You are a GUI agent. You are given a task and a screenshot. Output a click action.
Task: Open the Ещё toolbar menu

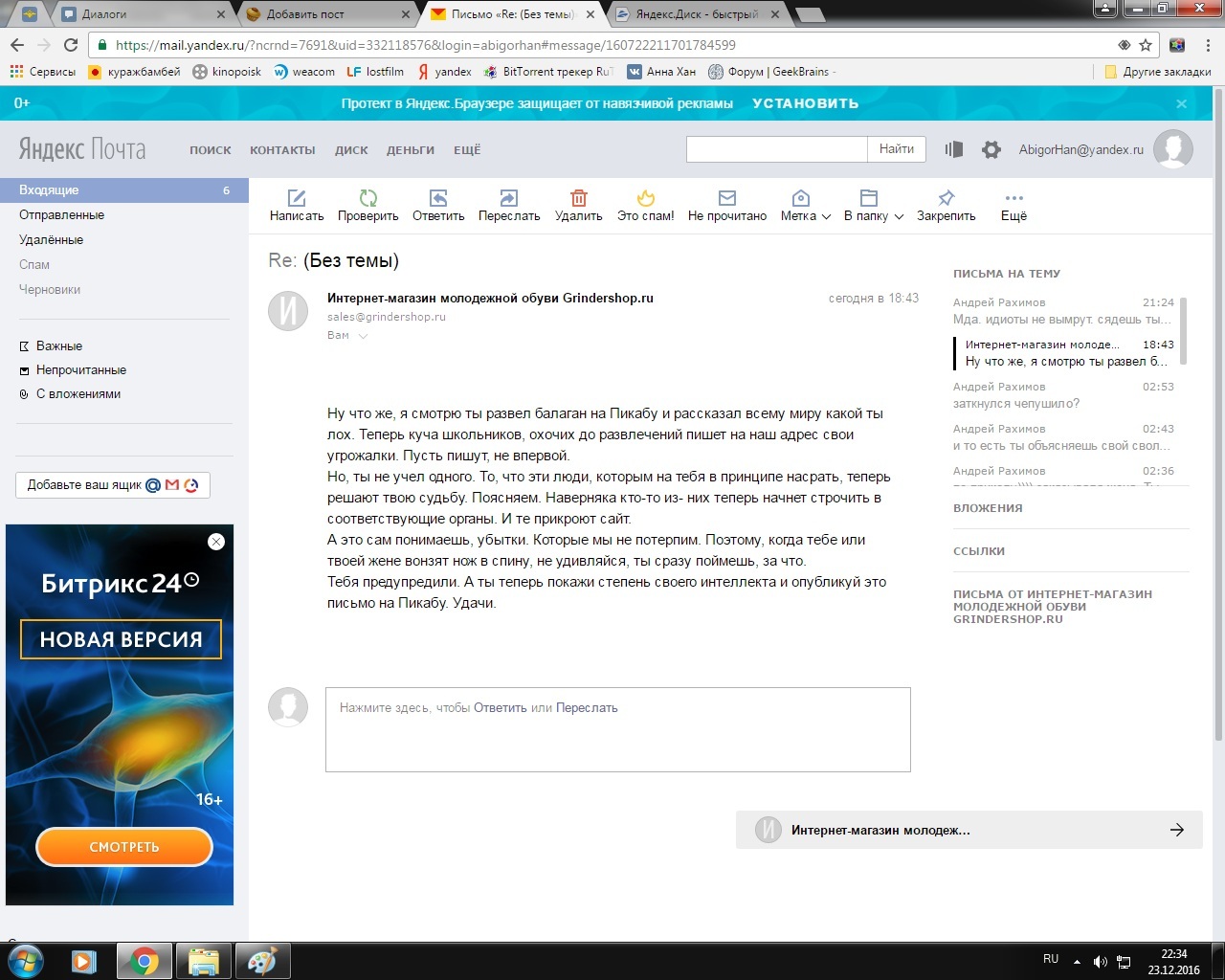tap(1013, 206)
